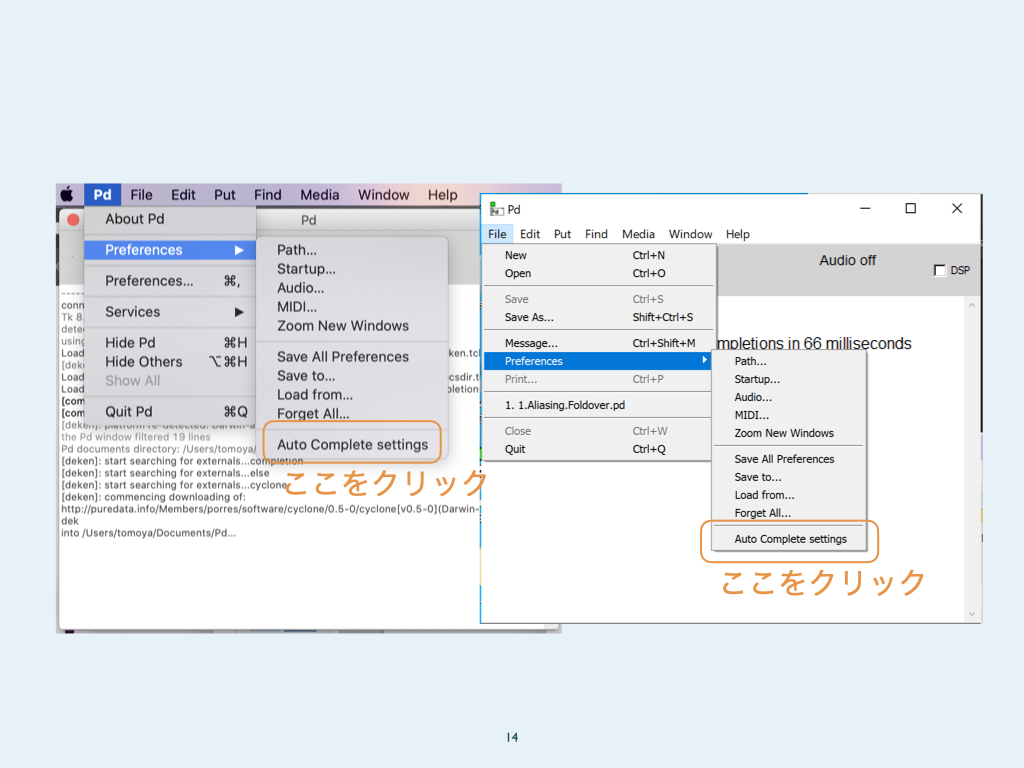Image resolution: width=1024 pixels, height=768 pixels.
Task: Click the red close button on the macOS Pd window
Action: [x=72, y=219]
